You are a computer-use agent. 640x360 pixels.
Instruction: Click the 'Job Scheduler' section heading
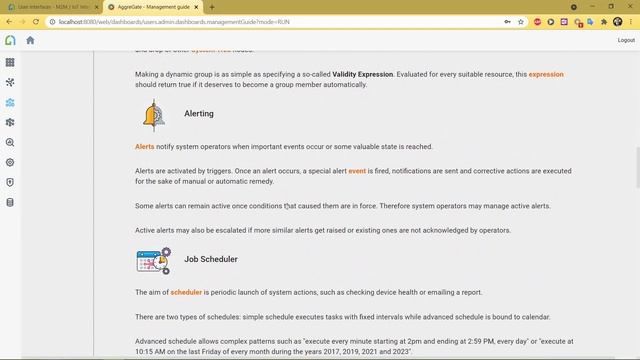coord(211,259)
